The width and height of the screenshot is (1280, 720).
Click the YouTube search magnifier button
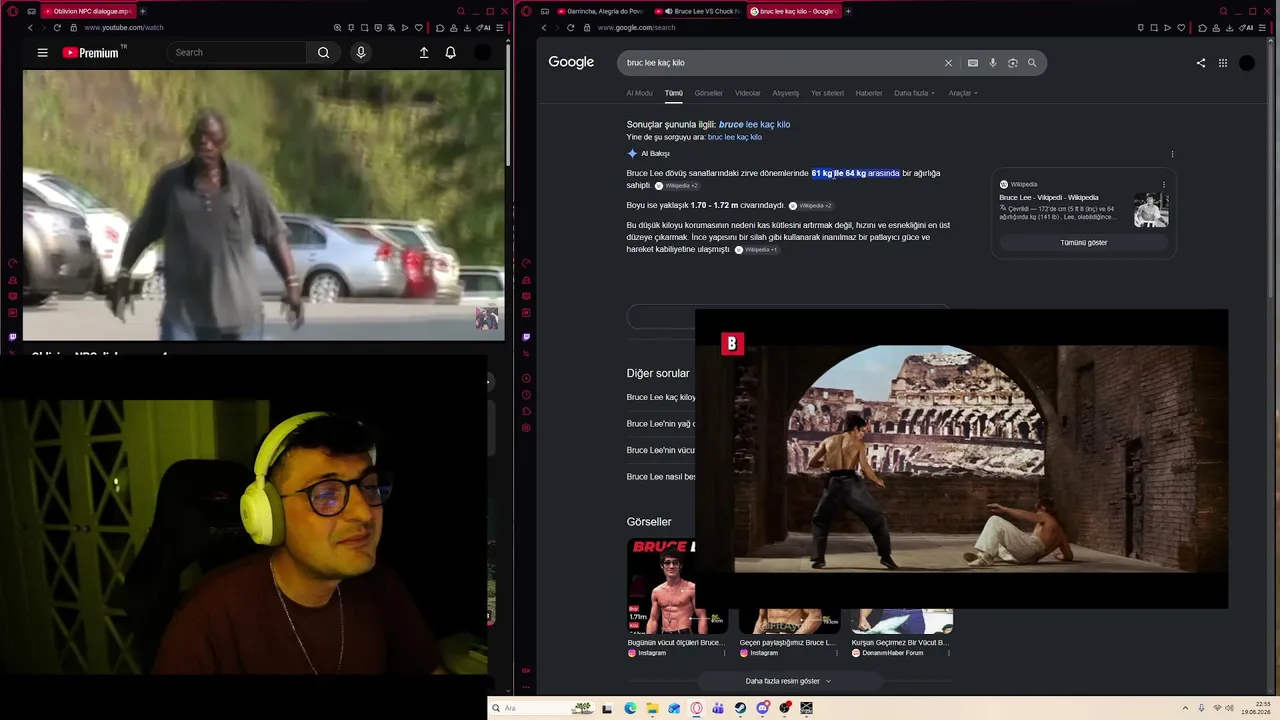(323, 53)
